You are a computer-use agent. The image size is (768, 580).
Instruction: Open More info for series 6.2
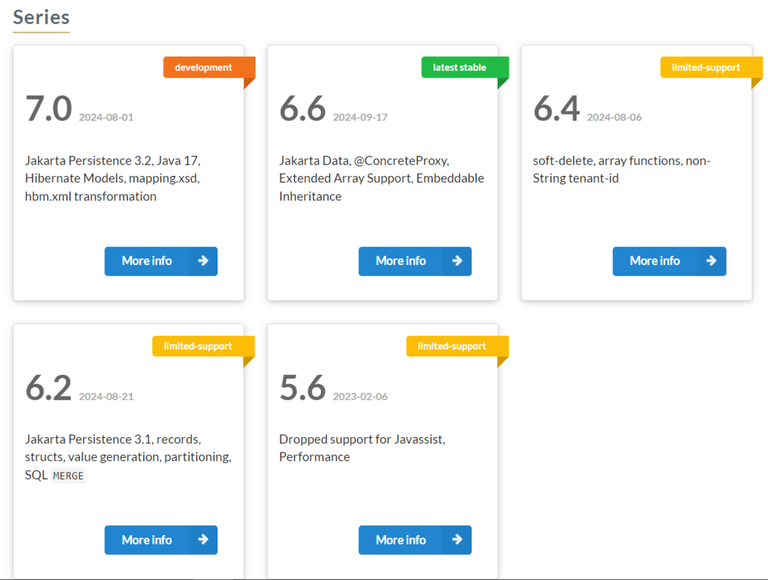coord(161,540)
